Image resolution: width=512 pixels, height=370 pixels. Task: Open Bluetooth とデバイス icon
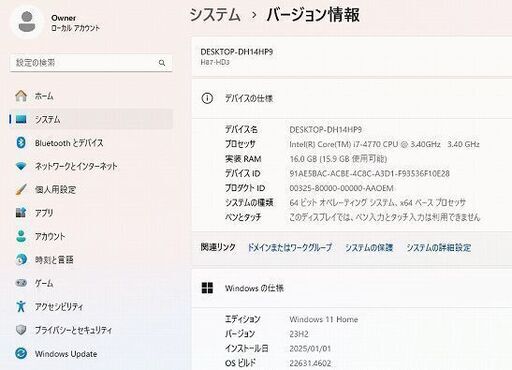[21, 143]
